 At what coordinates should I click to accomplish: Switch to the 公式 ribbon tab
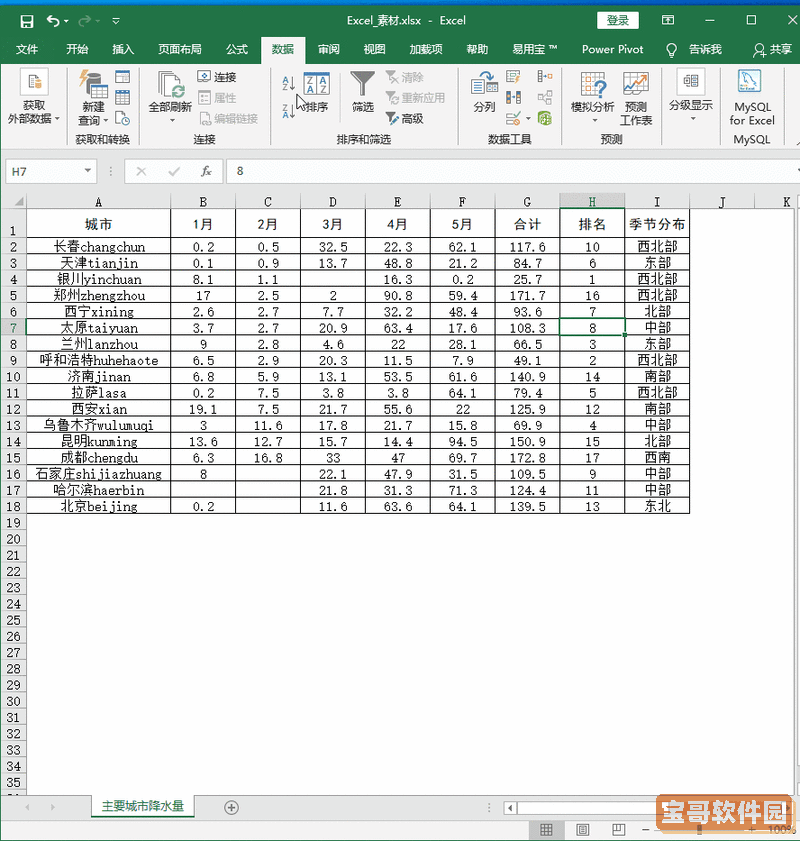click(x=236, y=49)
